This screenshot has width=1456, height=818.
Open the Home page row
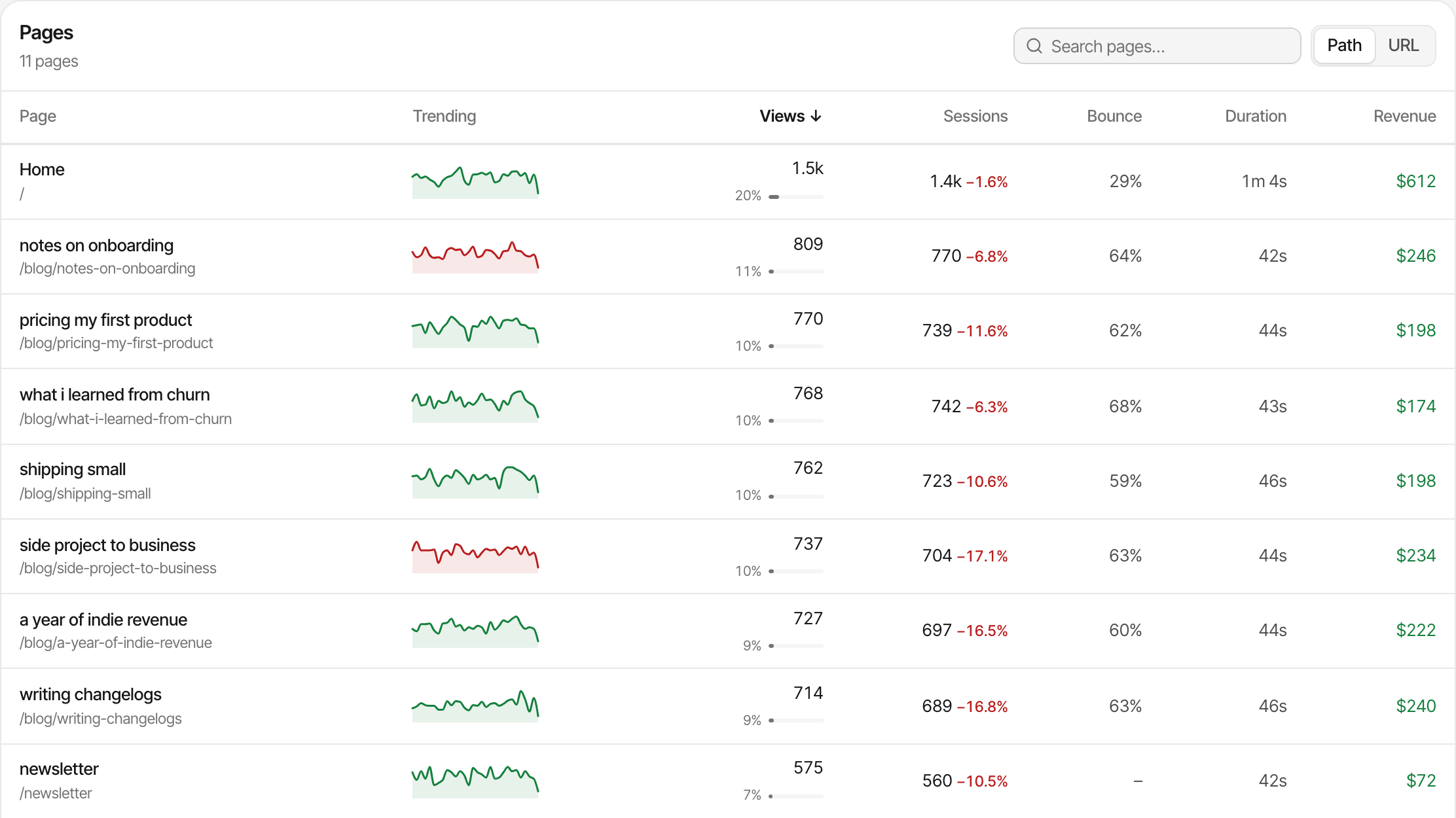728,182
